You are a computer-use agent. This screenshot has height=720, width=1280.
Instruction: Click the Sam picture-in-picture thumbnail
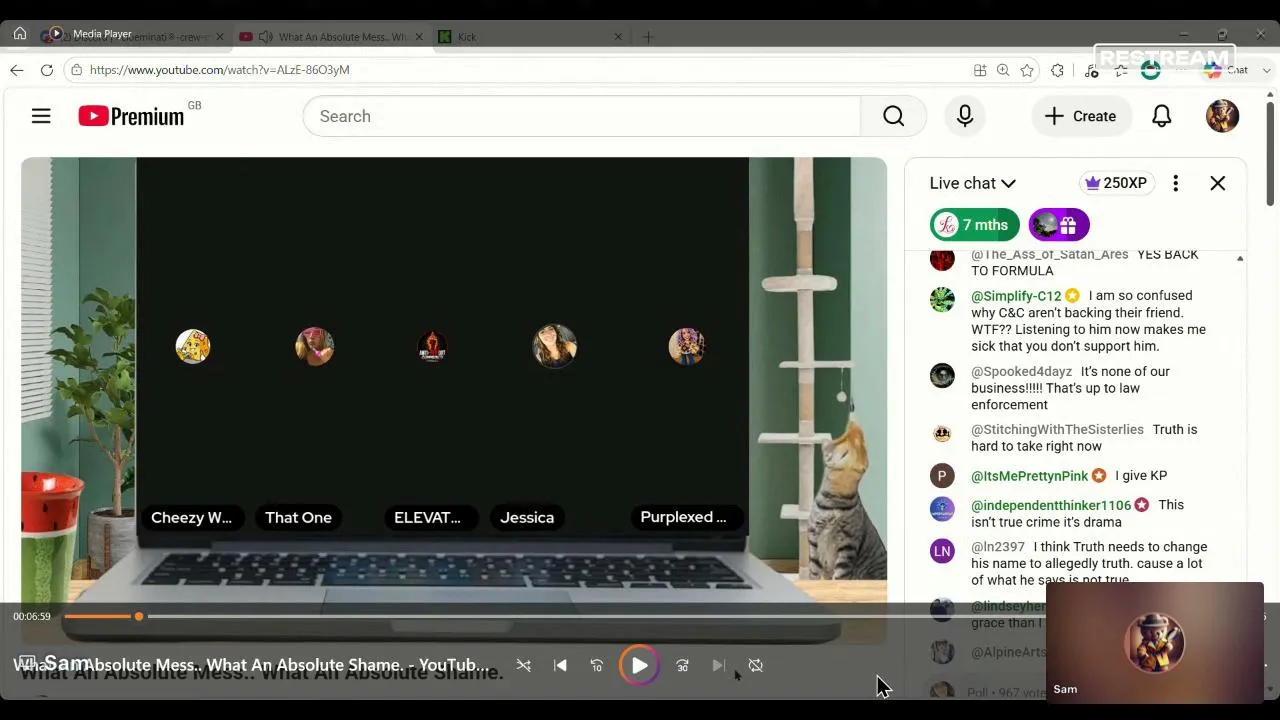tap(1155, 642)
